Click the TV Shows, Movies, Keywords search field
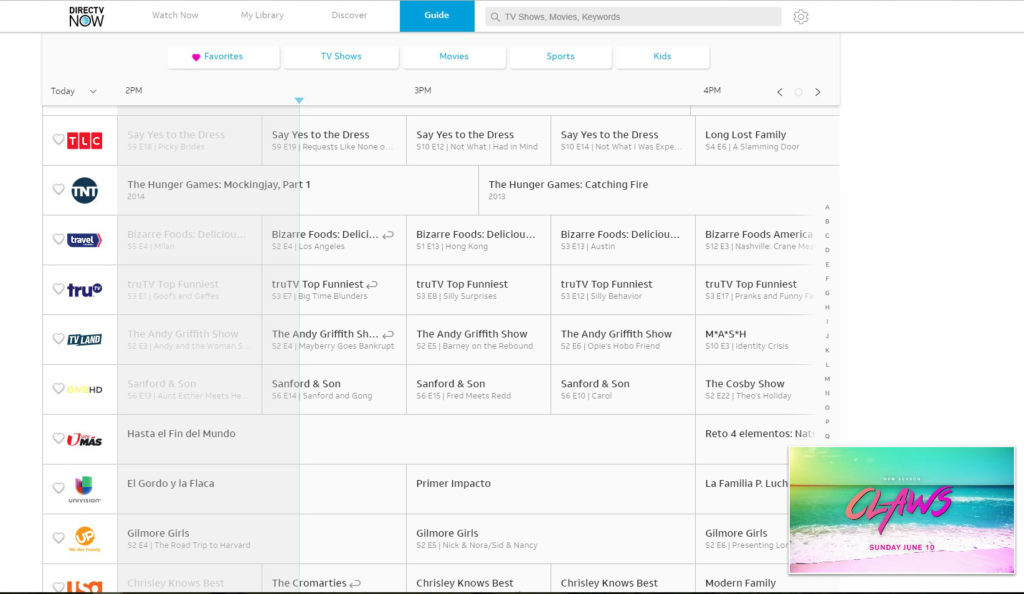The height and width of the screenshot is (594, 1024). pos(633,17)
